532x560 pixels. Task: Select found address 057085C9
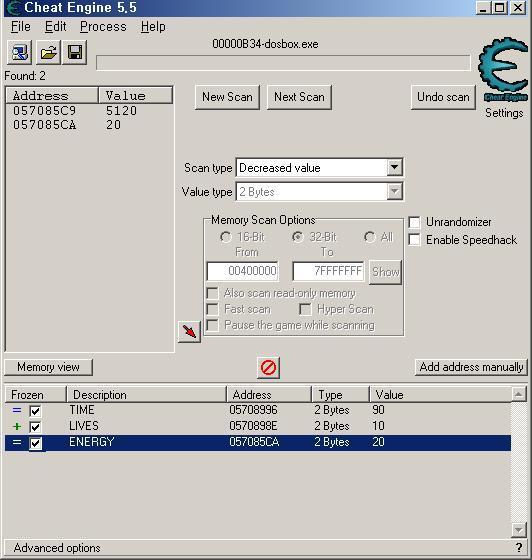click(44, 111)
